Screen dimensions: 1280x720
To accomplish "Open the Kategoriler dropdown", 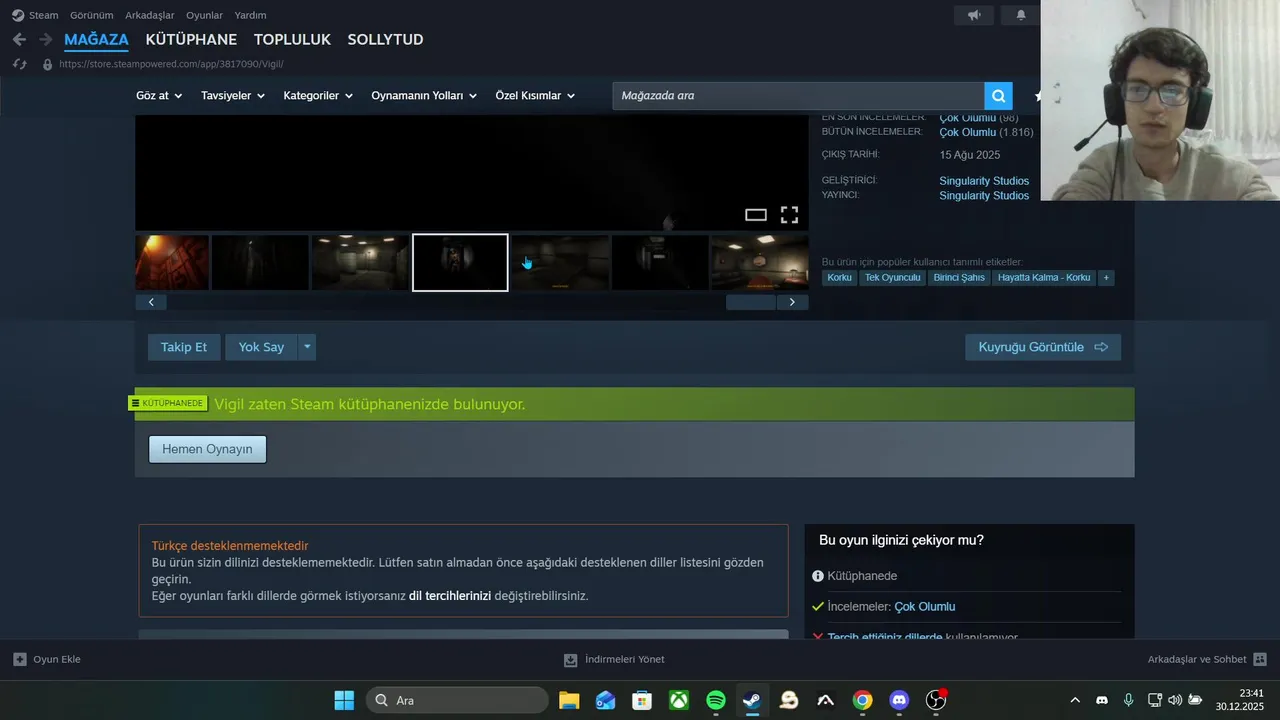I will (x=318, y=96).
